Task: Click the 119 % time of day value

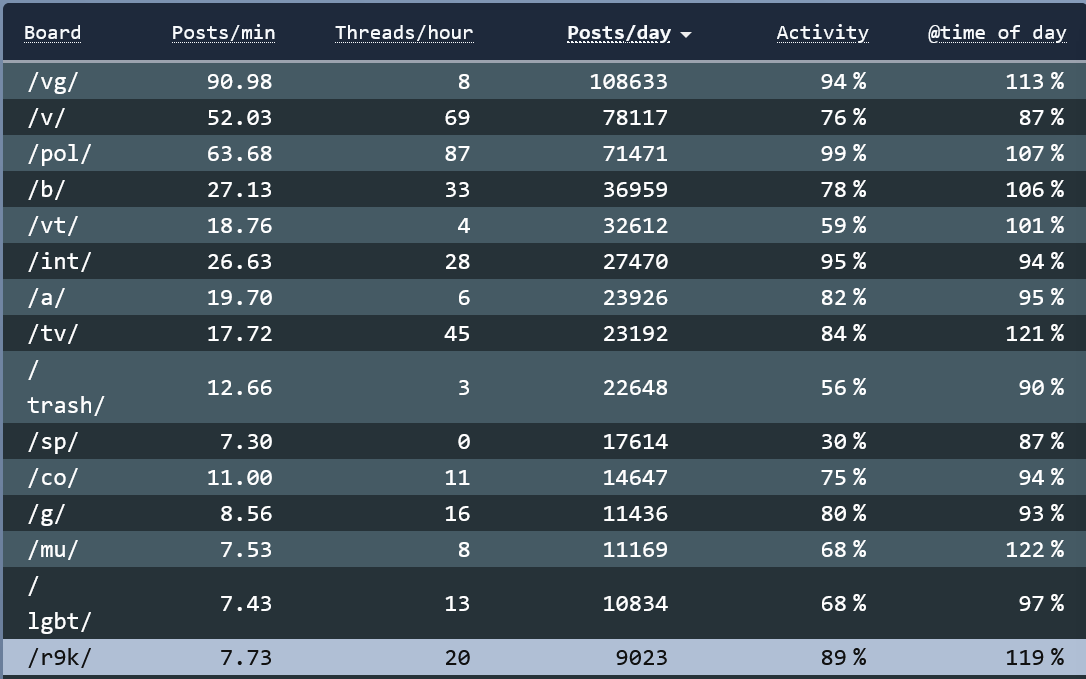Action: pos(1035,658)
